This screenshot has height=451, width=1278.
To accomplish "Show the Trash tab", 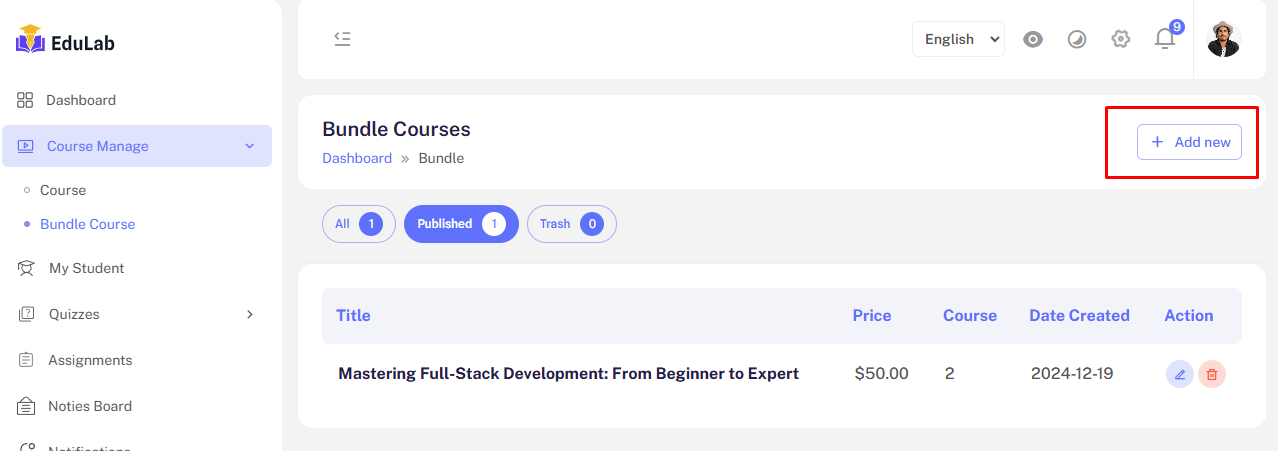I will click(x=571, y=224).
